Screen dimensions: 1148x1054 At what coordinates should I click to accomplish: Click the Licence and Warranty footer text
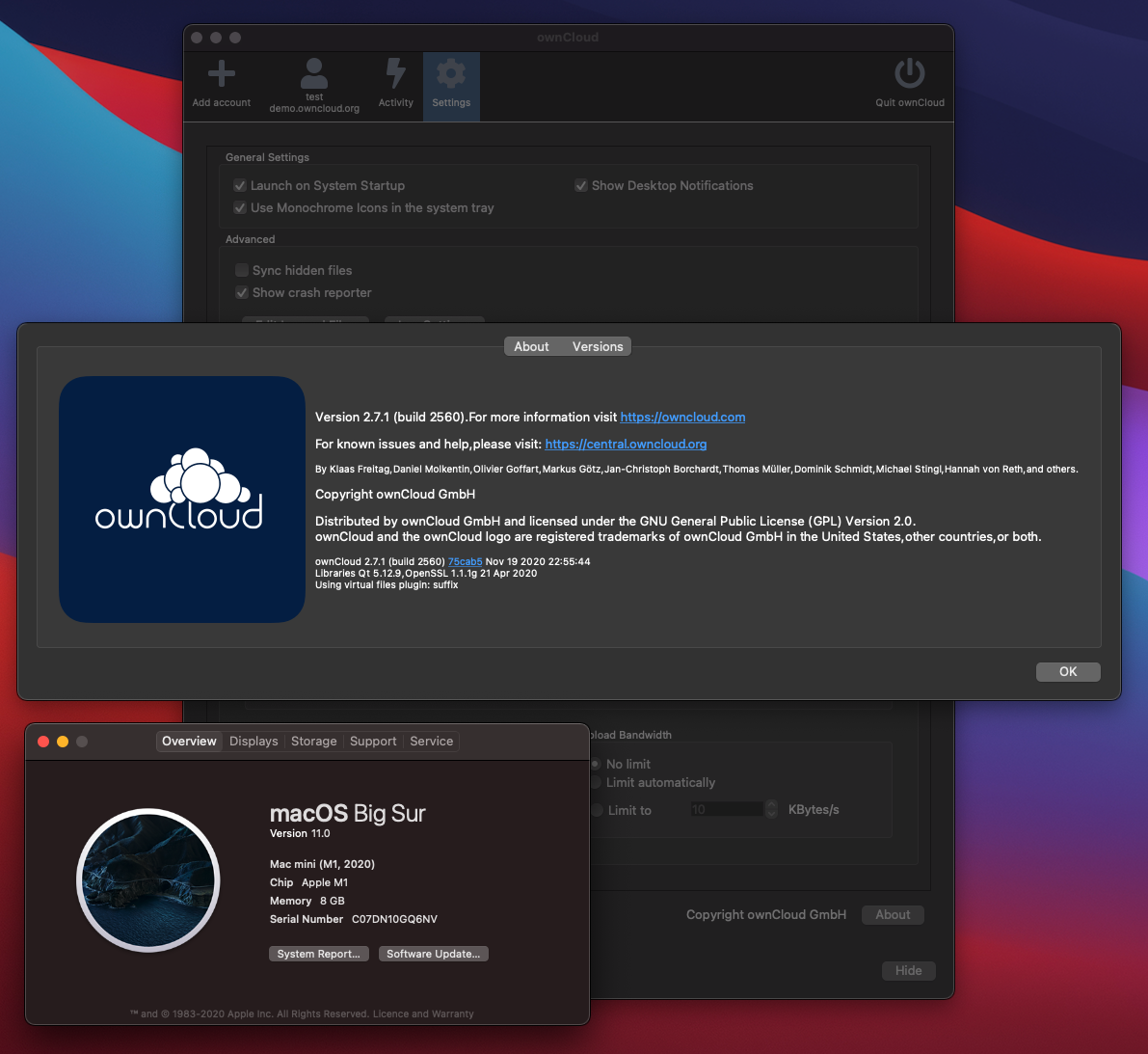point(423,1013)
